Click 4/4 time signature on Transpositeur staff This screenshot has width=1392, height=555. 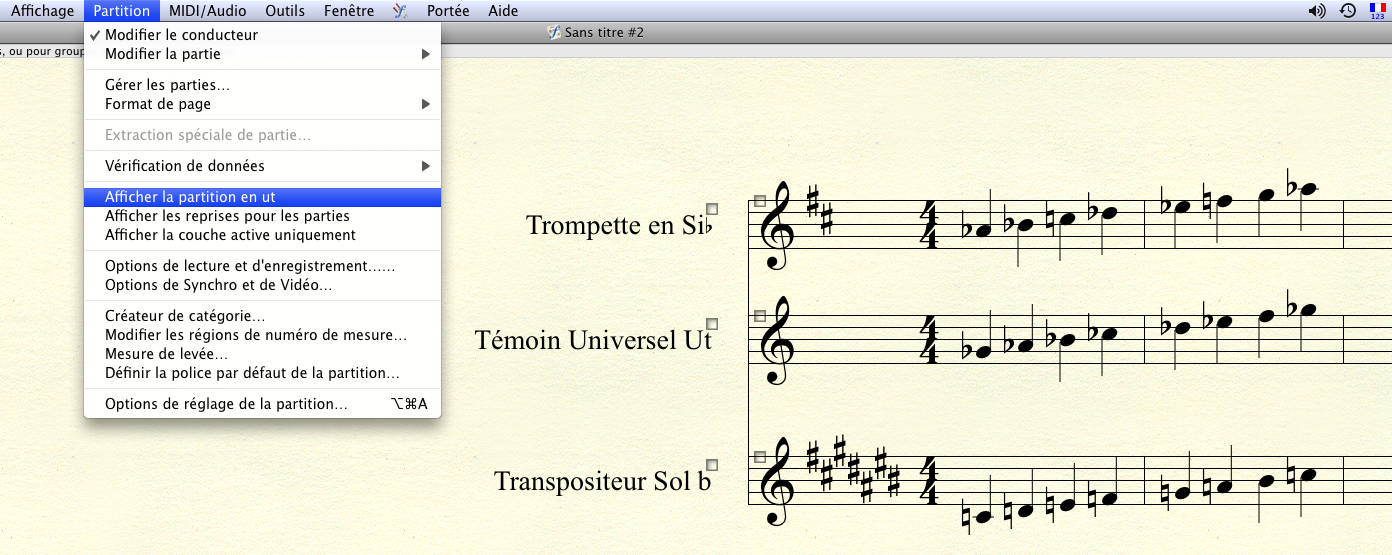930,482
